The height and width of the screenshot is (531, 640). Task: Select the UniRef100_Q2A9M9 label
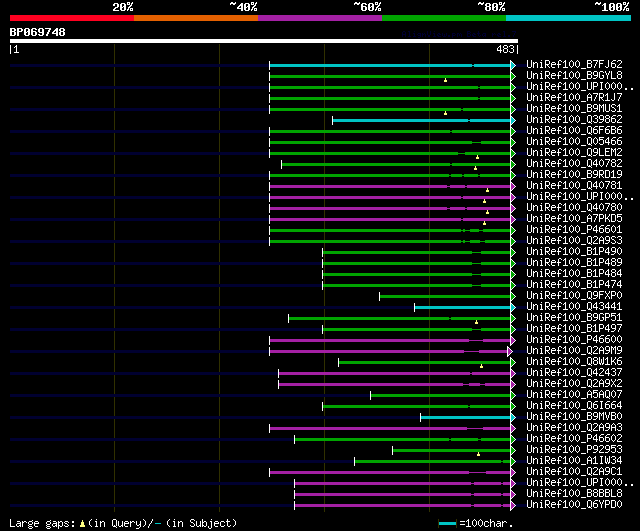click(x=574, y=351)
